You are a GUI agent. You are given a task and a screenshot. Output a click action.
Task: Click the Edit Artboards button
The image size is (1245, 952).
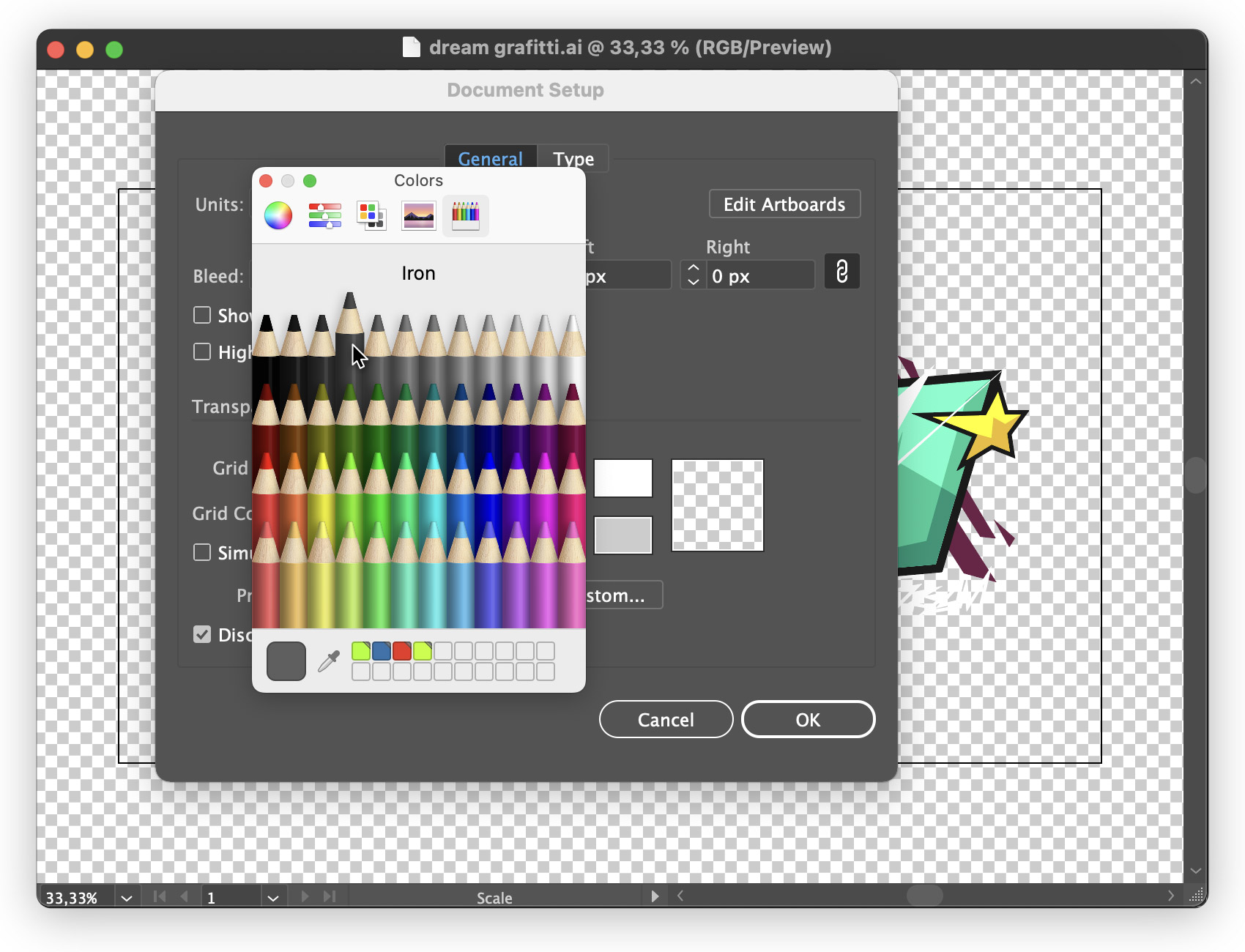(x=784, y=204)
